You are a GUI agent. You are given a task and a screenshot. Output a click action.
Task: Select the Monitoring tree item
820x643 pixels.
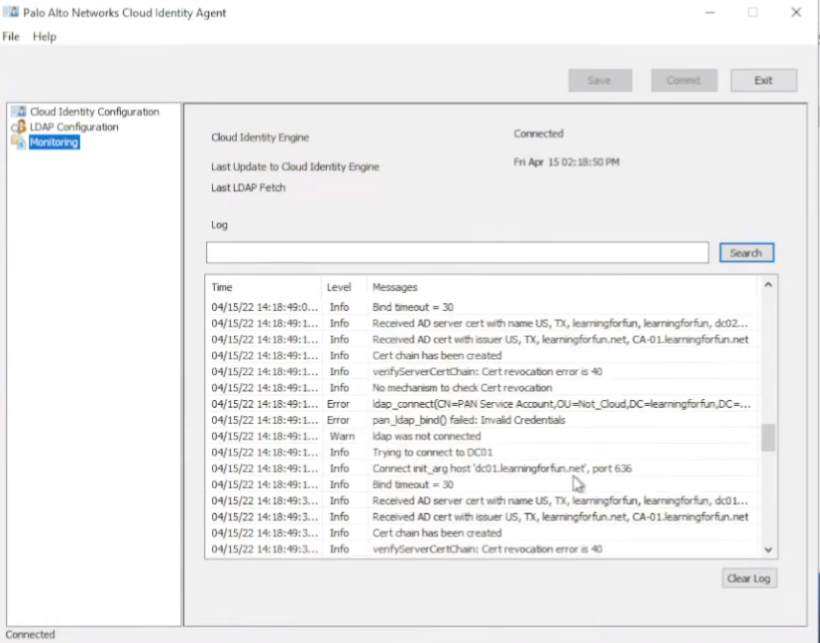coord(54,142)
